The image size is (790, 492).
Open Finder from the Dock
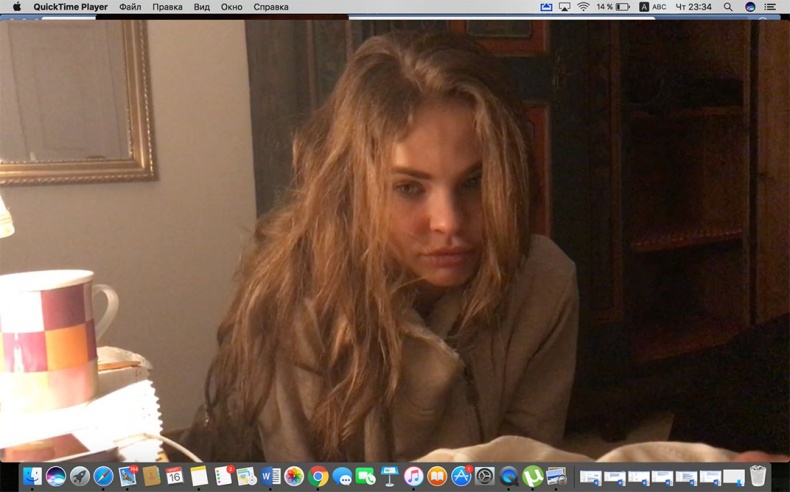(x=32, y=477)
